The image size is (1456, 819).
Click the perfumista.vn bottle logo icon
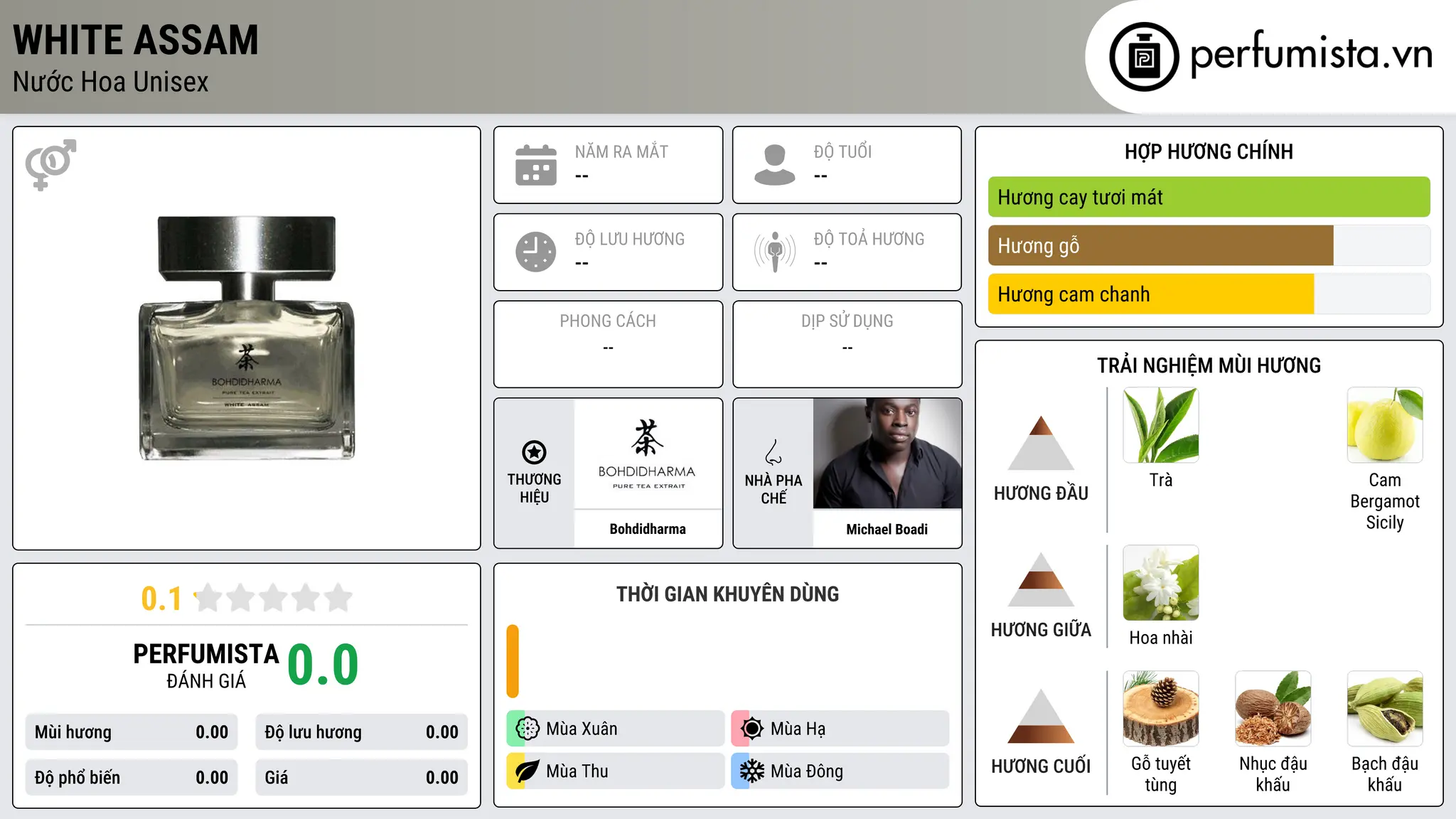pos(1144,57)
